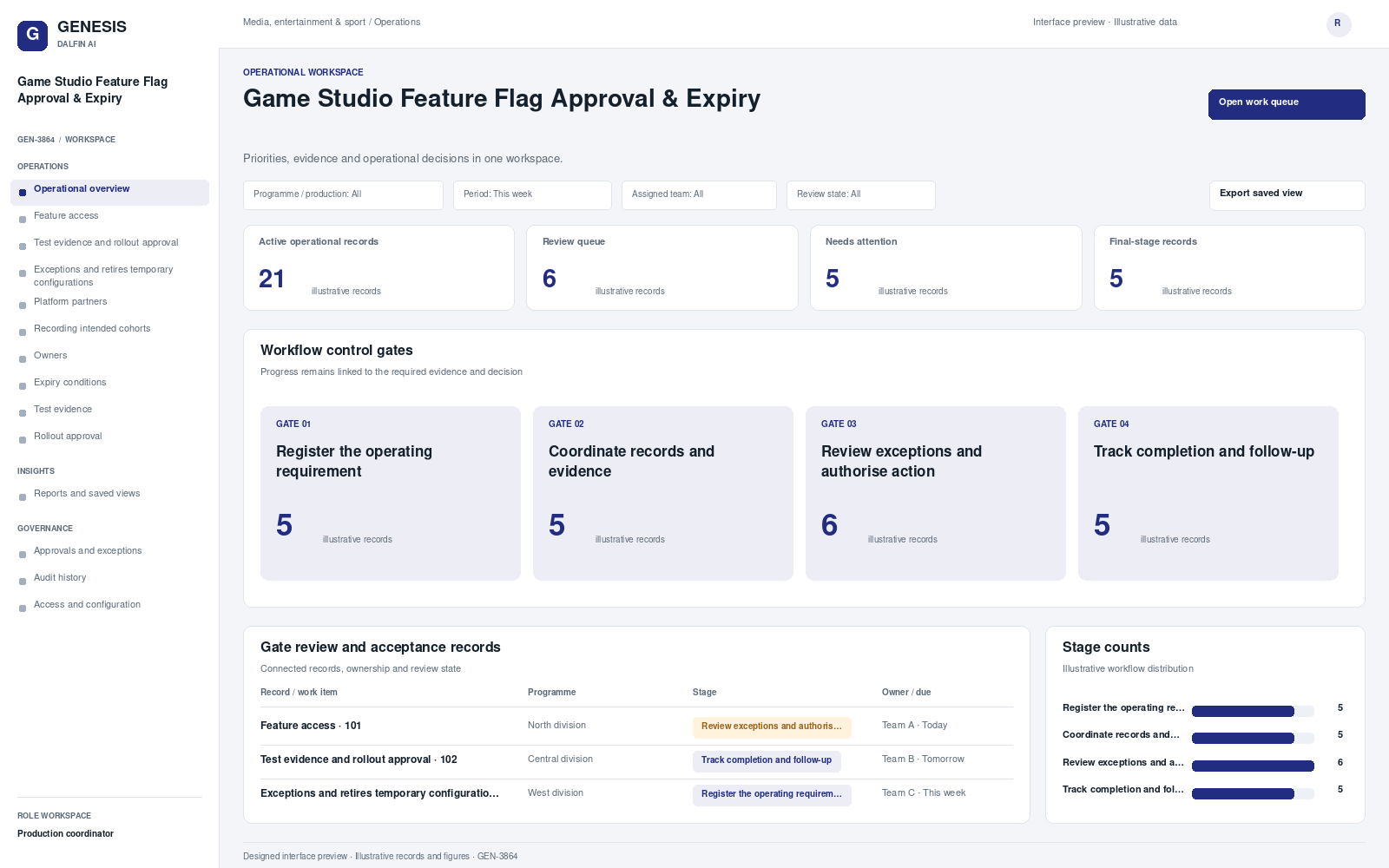Open the Programme / production filter

(343, 195)
